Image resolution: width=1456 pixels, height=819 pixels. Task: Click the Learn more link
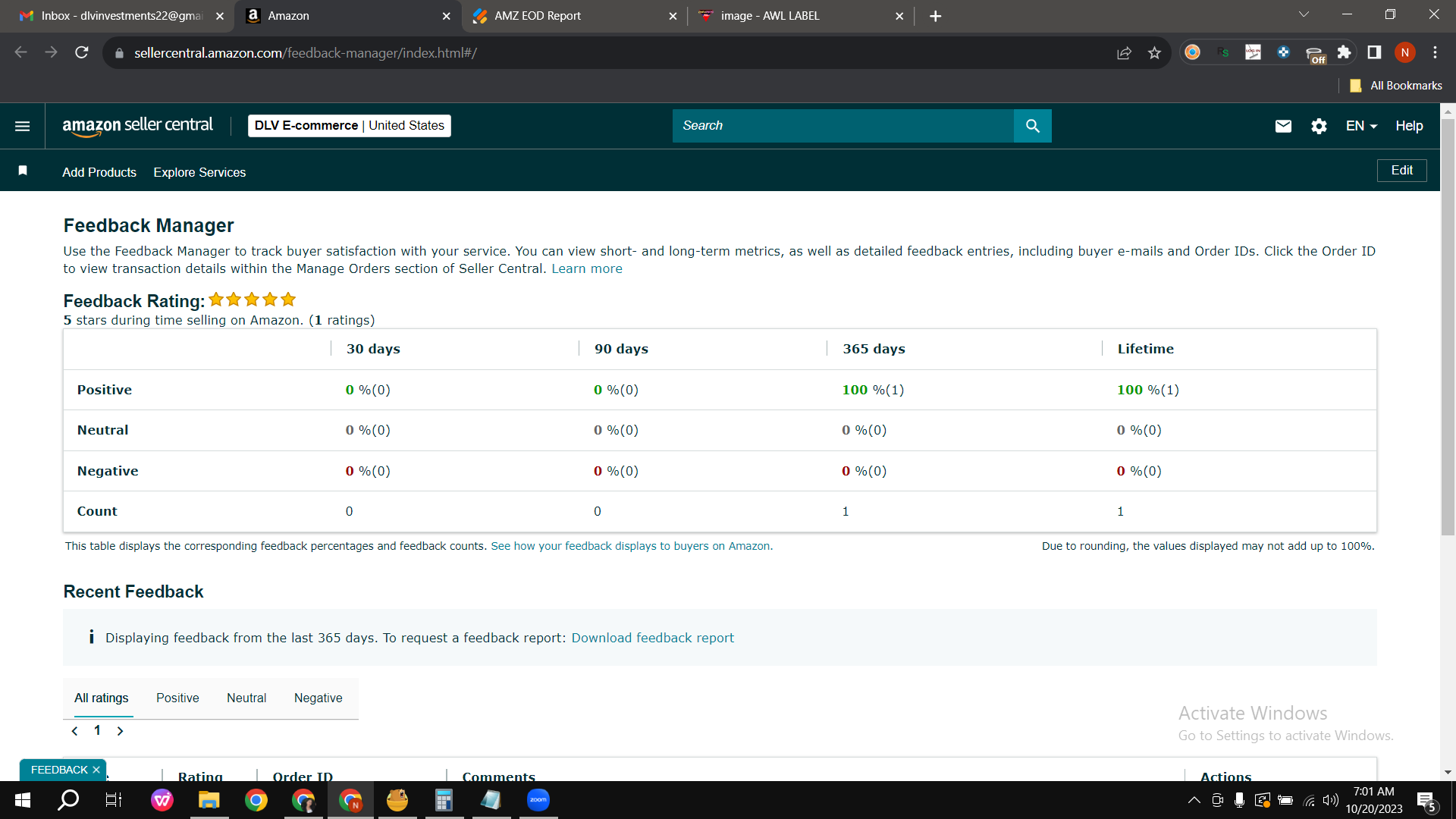coord(586,269)
